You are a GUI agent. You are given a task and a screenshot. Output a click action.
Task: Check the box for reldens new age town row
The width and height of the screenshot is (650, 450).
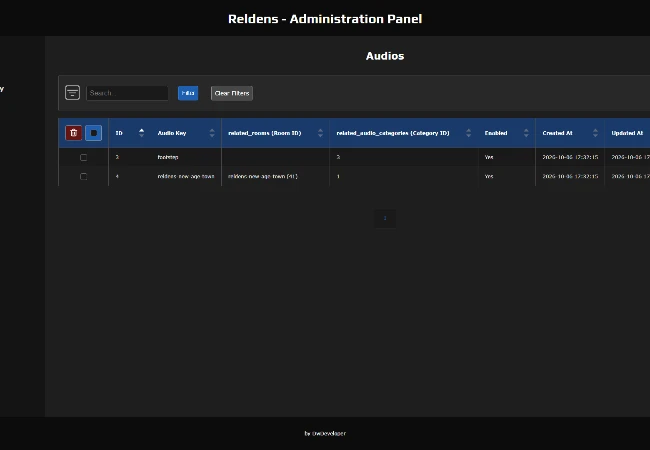[83, 177]
